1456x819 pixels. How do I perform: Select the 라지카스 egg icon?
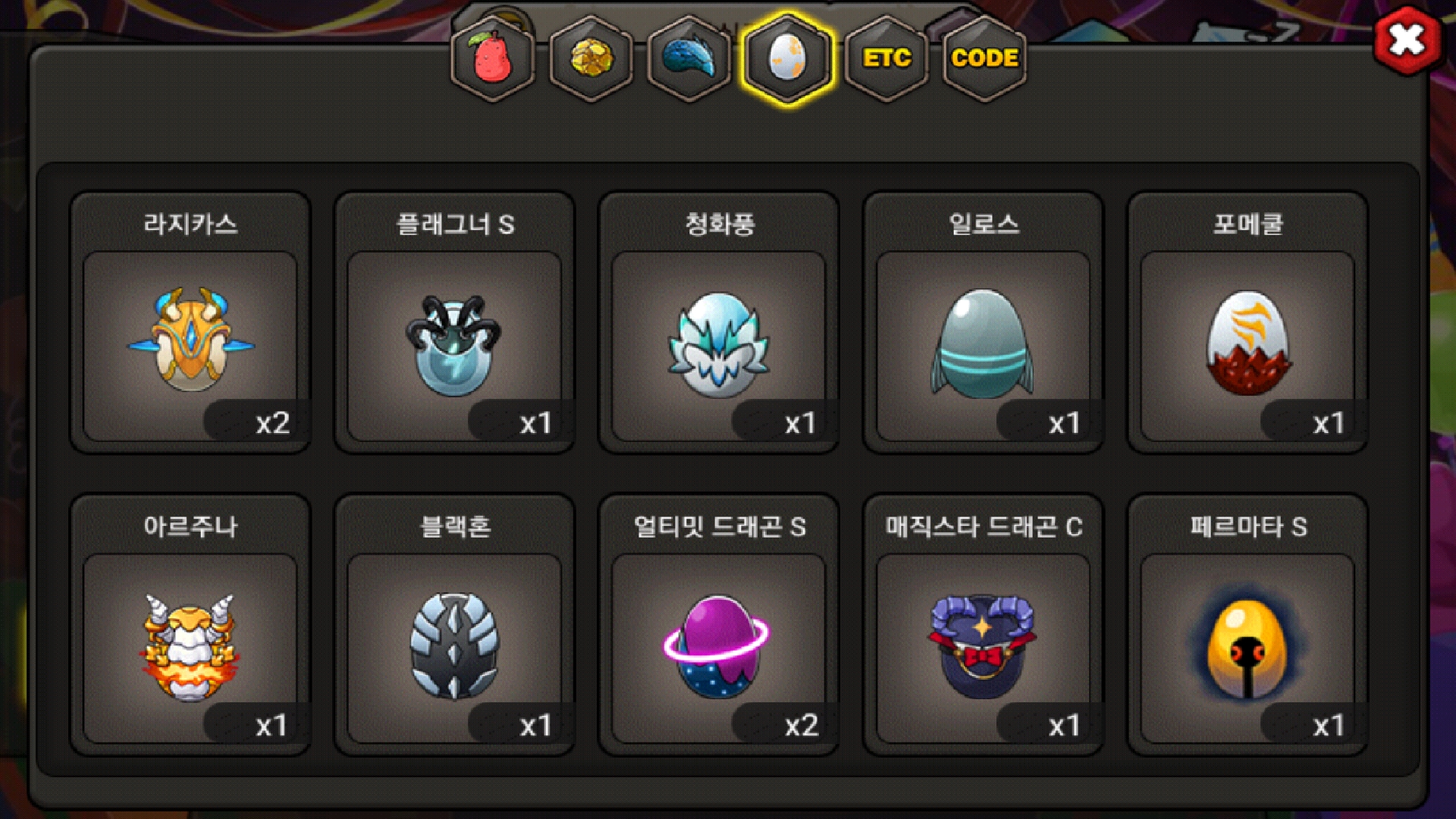click(190, 340)
